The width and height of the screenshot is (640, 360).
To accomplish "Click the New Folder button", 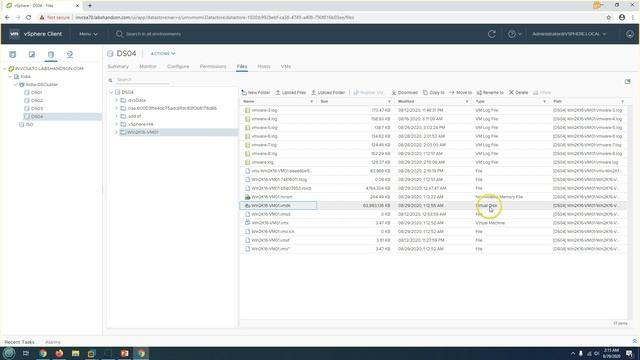I will point(256,93).
